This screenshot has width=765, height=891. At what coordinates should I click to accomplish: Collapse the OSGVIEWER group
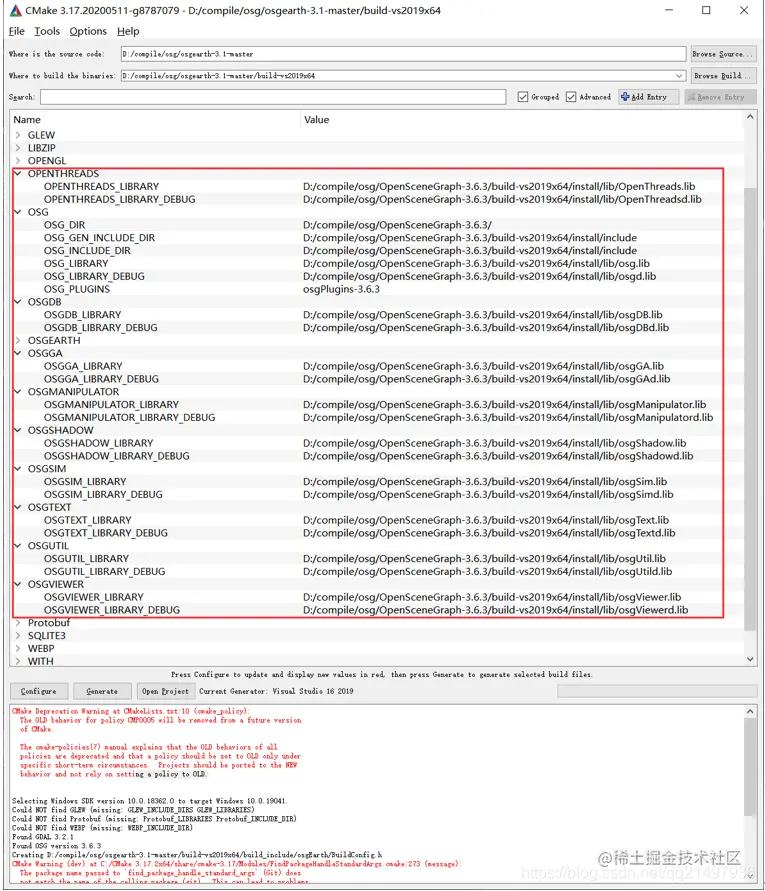point(18,584)
